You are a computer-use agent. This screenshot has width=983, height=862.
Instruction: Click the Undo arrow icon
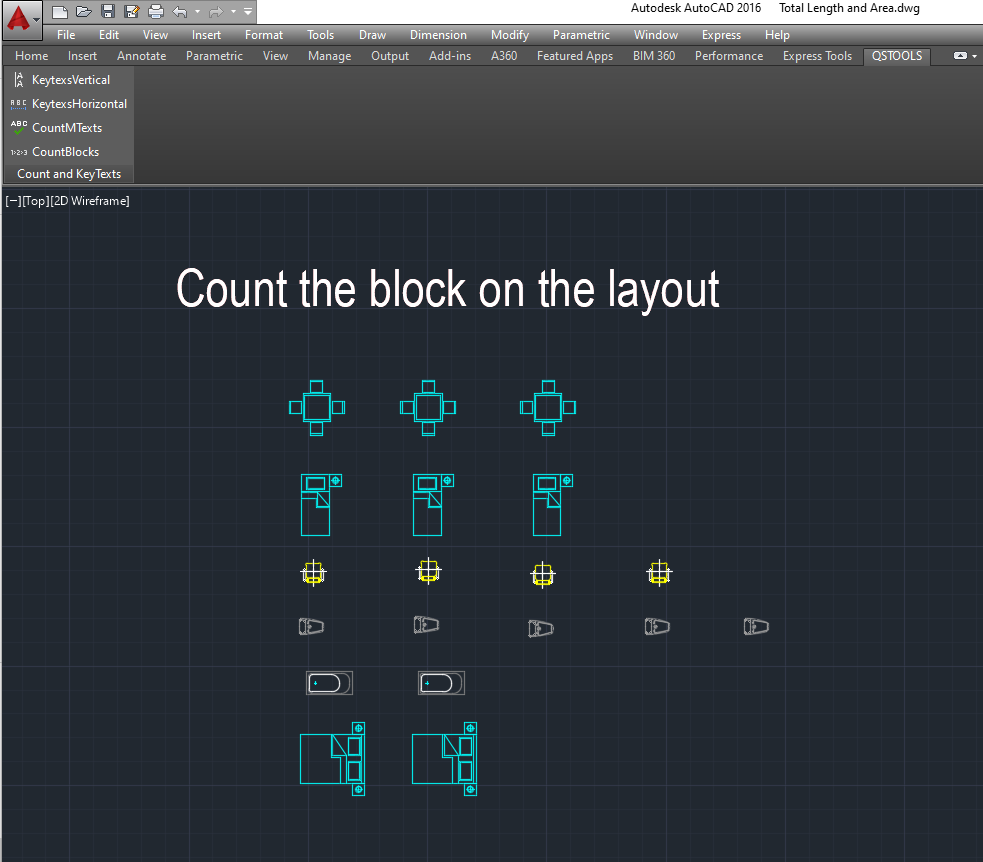click(180, 11)
